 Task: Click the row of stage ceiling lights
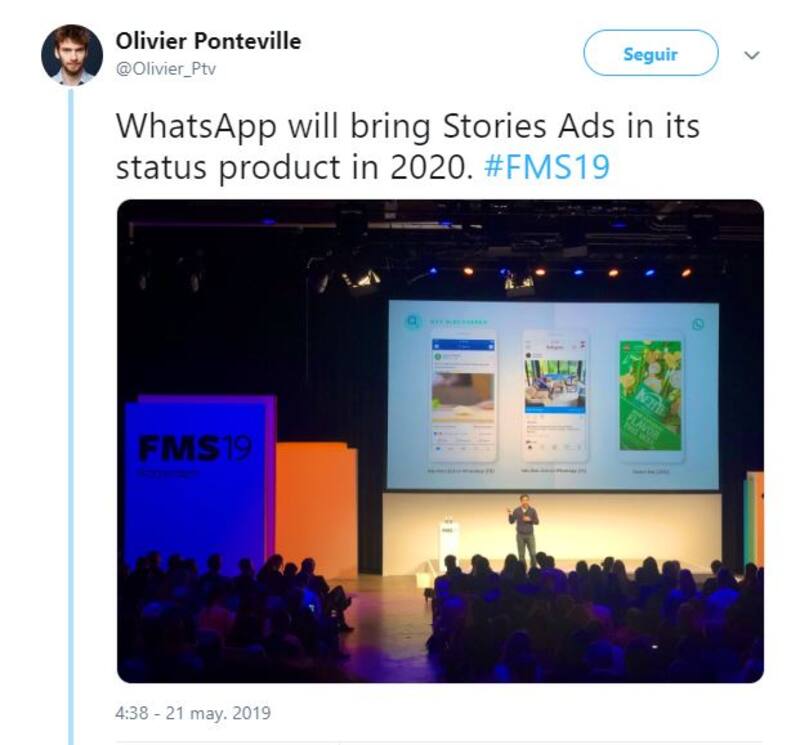click(560, 271)
